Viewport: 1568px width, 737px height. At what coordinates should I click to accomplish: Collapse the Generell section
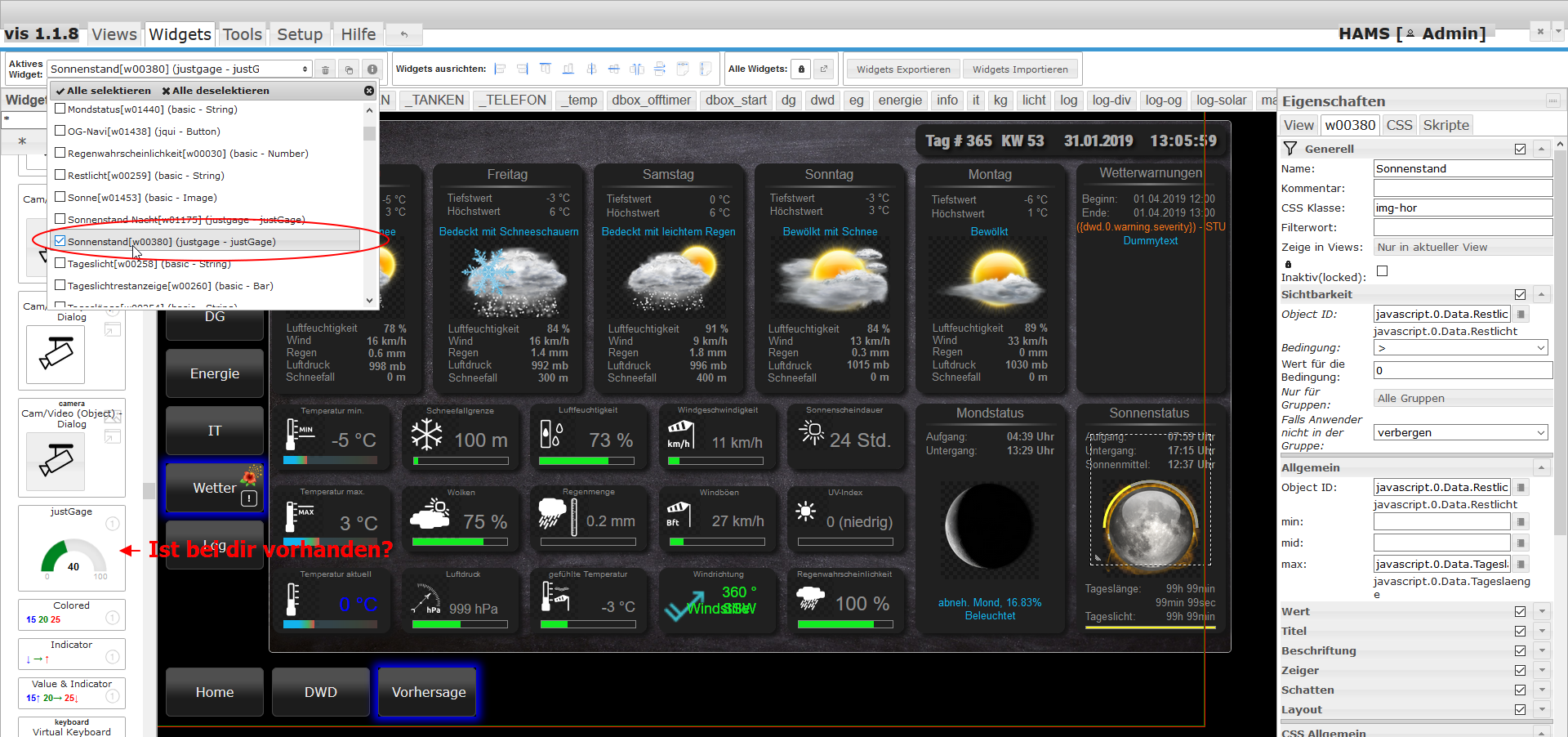tap(1541, 149)
